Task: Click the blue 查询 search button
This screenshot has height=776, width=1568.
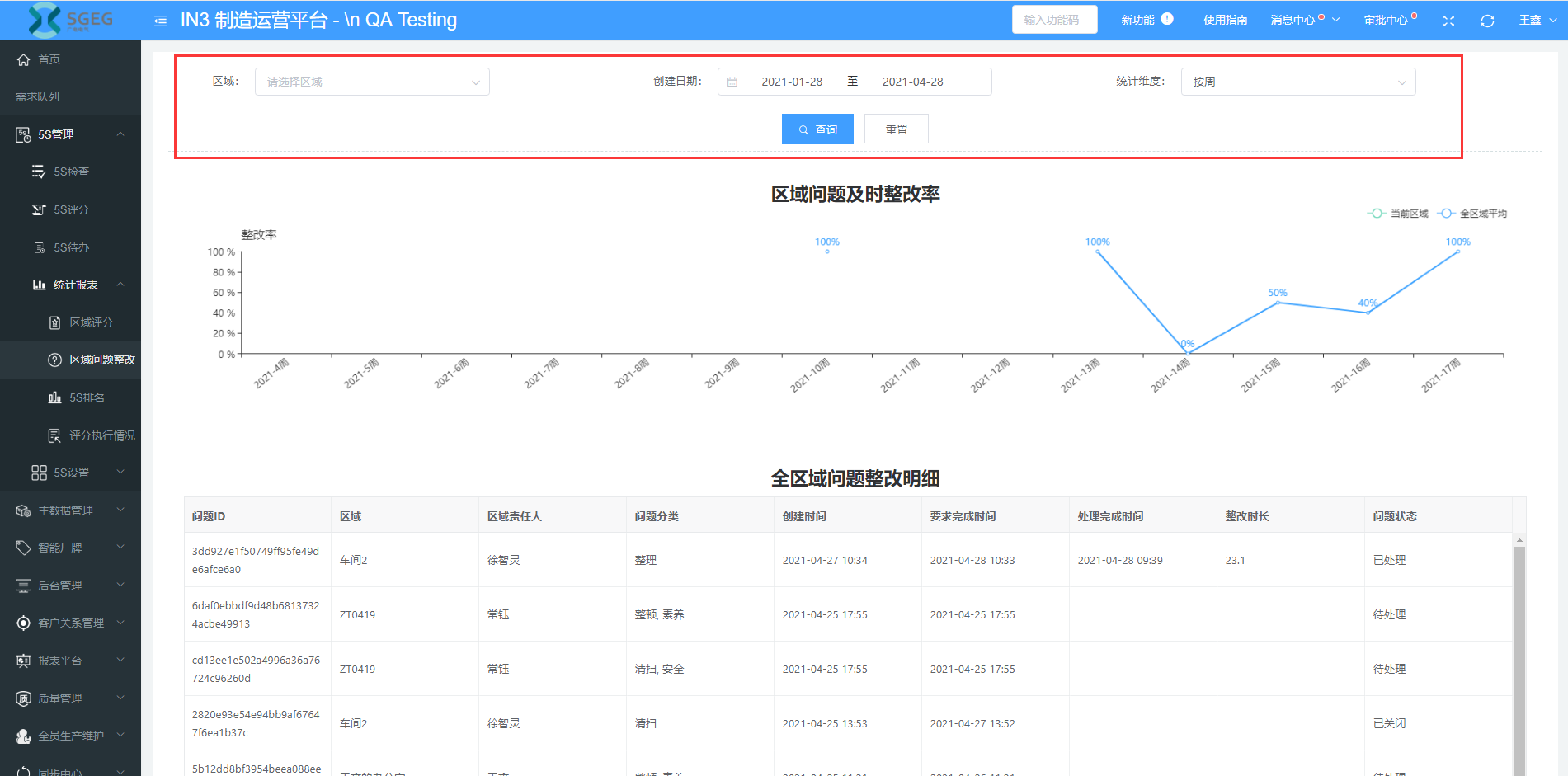Action: (817, 129)
